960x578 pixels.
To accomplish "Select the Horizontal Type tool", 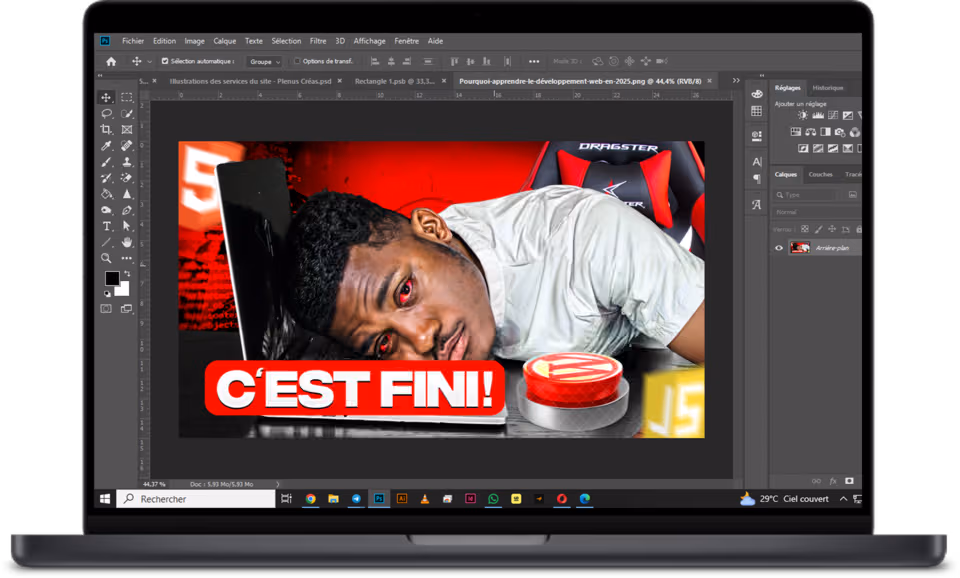I will [106, 226].
